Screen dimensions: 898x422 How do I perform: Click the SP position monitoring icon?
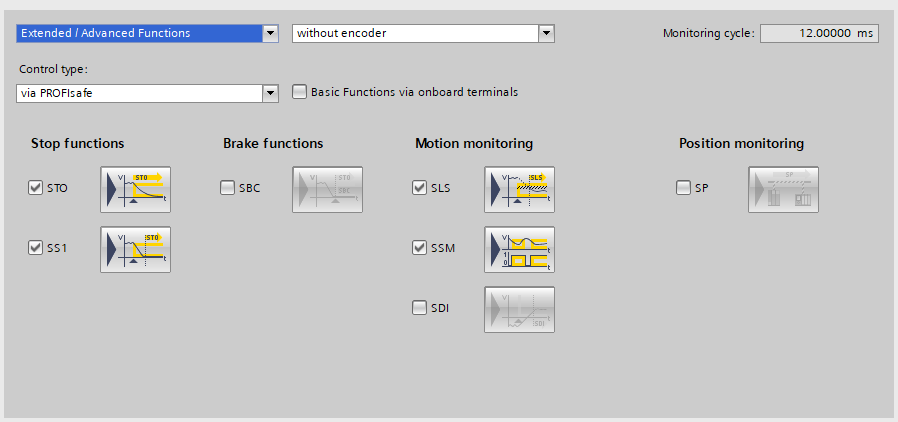(783, 189)
